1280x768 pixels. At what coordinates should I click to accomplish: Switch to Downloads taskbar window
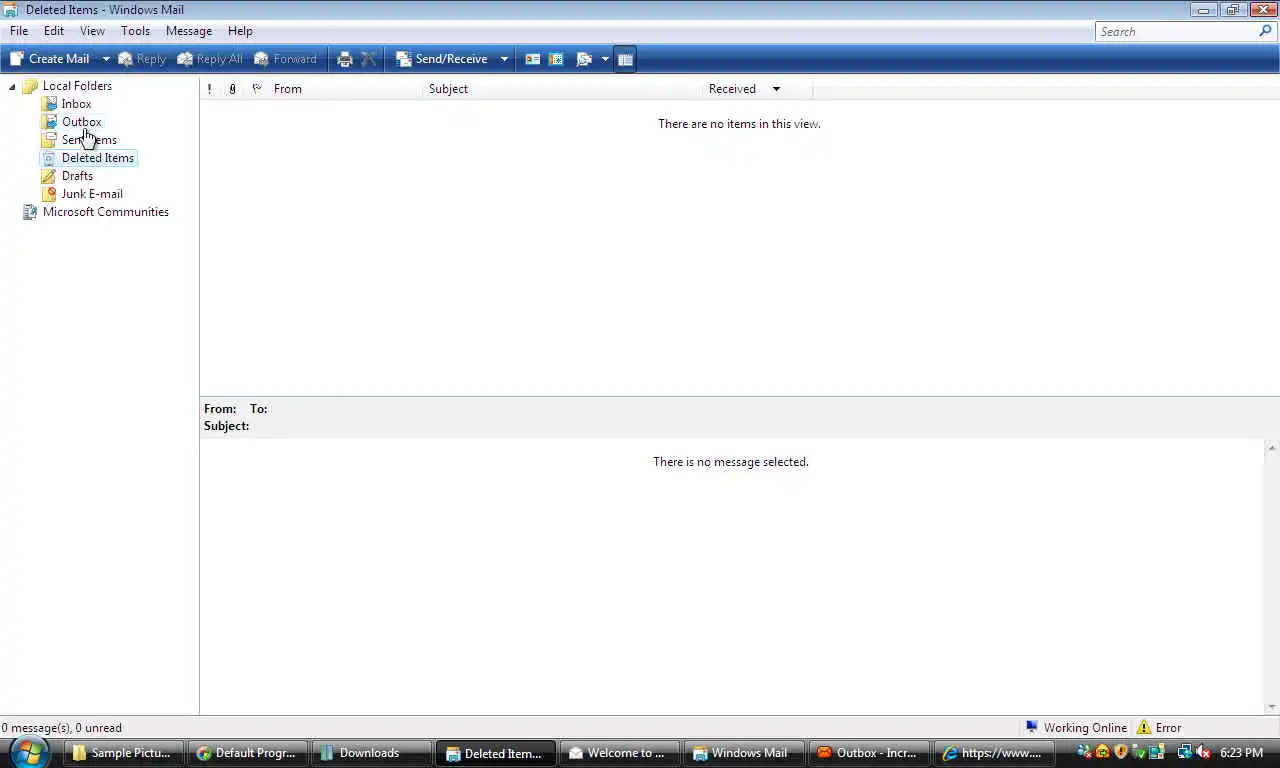click(371, 753)
